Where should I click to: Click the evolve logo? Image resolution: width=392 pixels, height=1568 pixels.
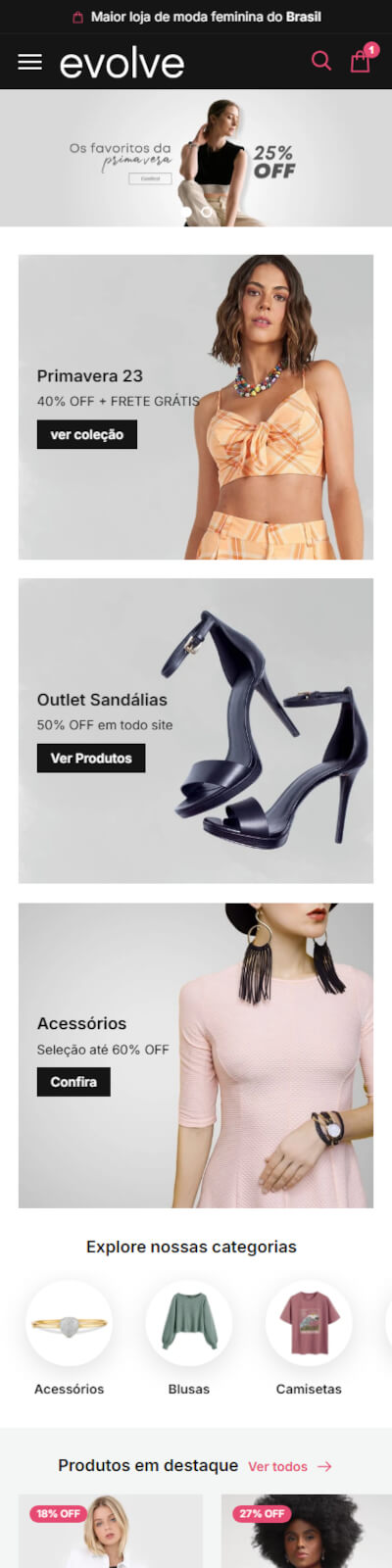point(122,64)
